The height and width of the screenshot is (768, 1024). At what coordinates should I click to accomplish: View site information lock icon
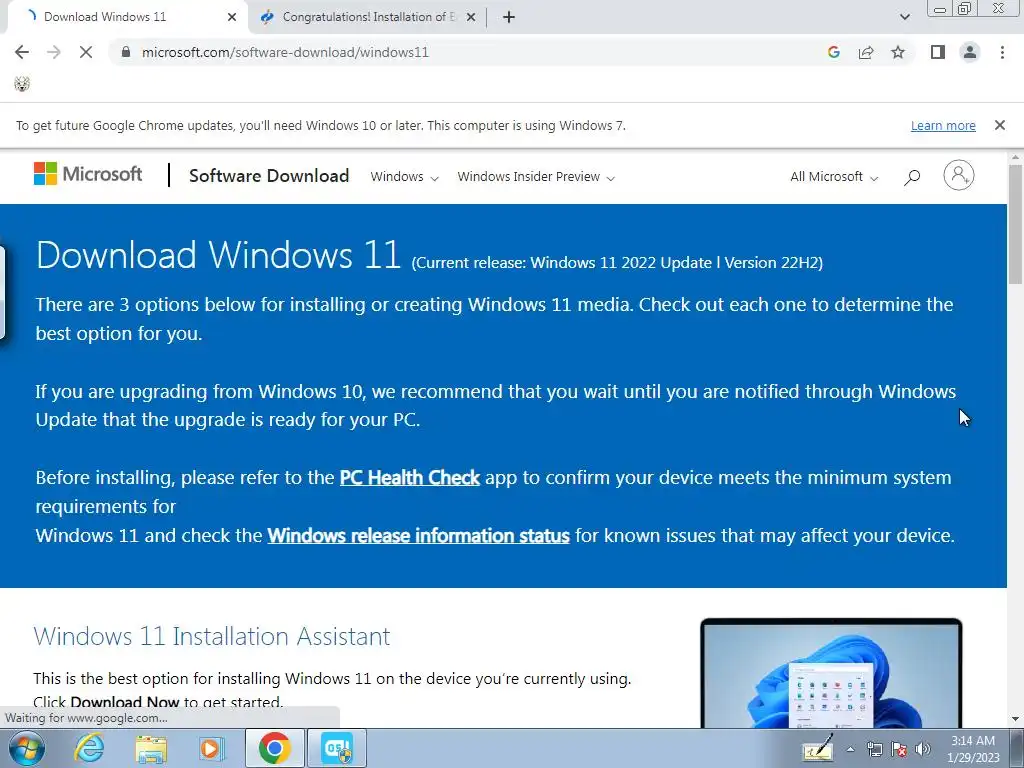coord(126,52)
